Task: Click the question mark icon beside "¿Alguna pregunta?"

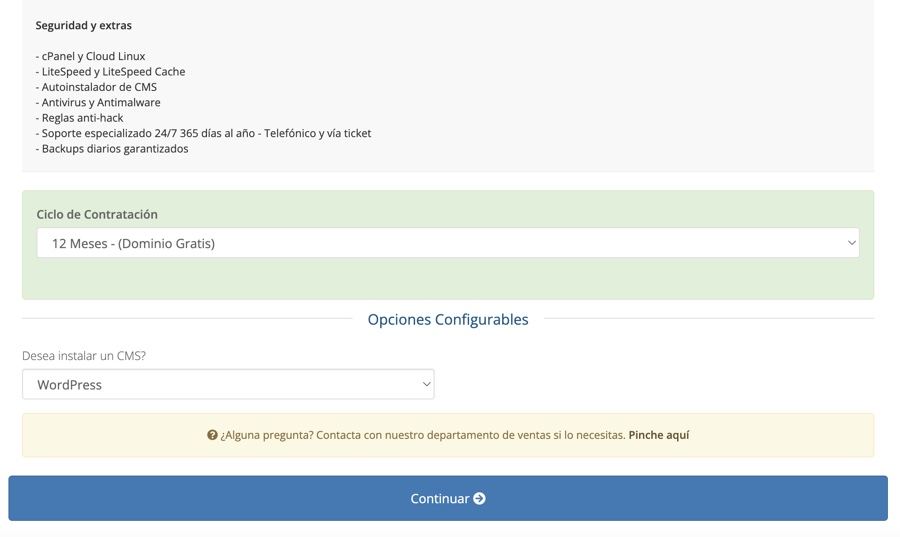Action: tap(212, 435)
